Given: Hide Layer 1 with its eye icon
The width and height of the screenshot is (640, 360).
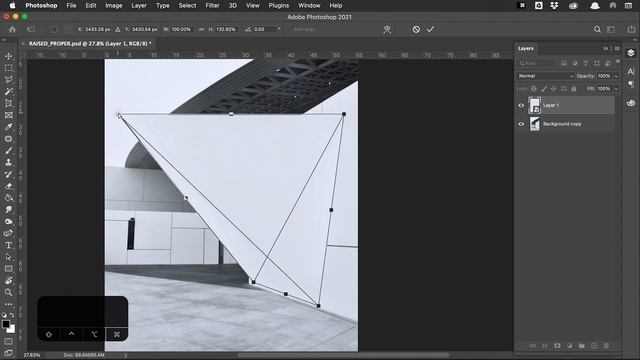Looking at the screenshot, I should 521,105.
